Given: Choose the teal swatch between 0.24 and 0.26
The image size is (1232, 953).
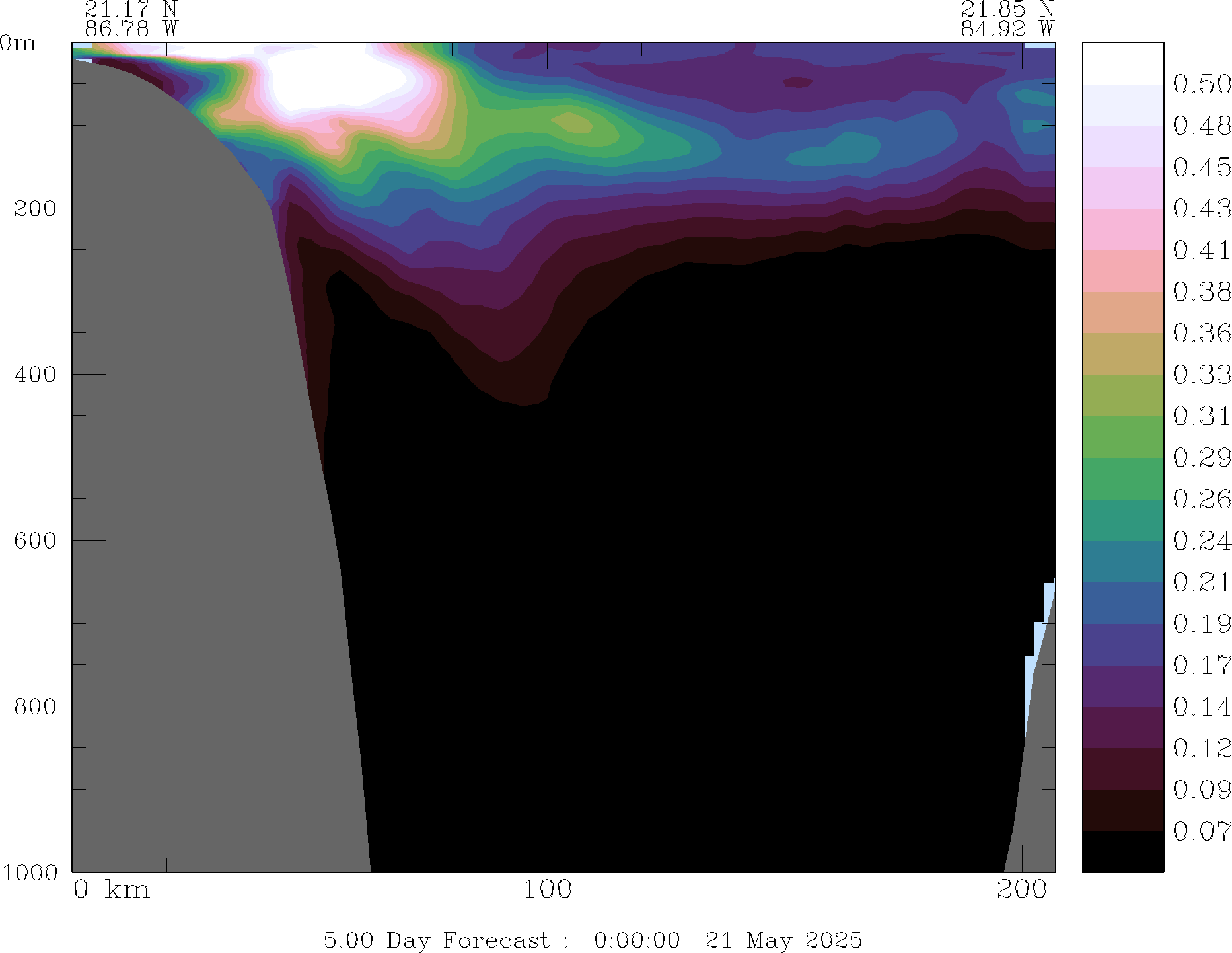Looking at the screenshot, I should coord(1122,520).
